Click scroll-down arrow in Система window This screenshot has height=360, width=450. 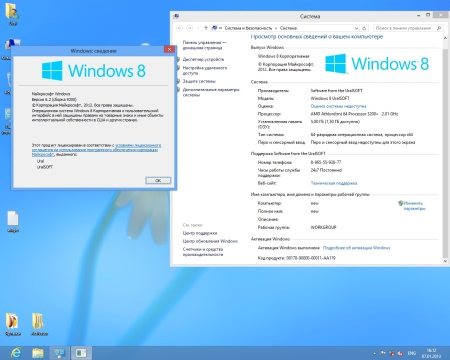[445, 262]
